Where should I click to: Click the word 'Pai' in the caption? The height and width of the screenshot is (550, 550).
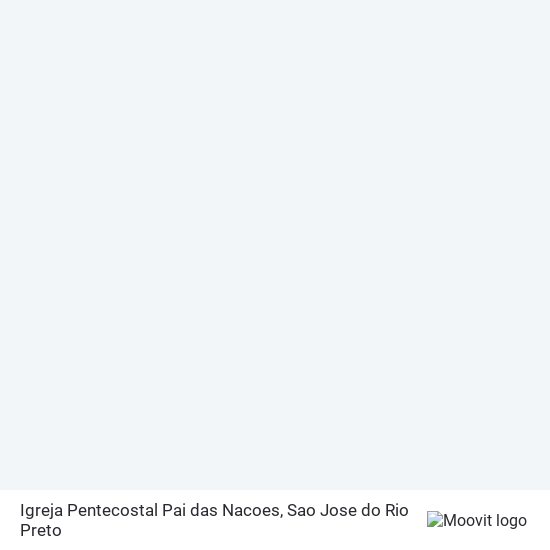pos(174,510)
